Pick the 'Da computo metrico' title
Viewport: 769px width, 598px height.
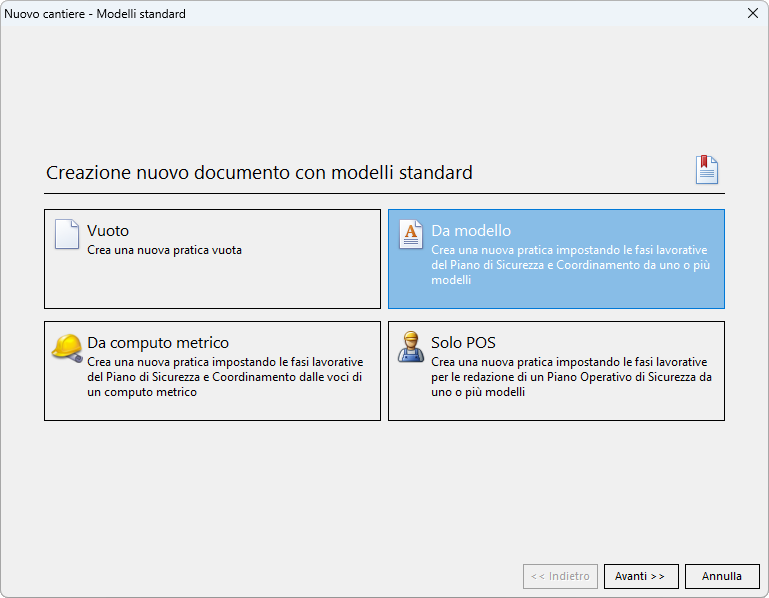(x=158, y=343)
